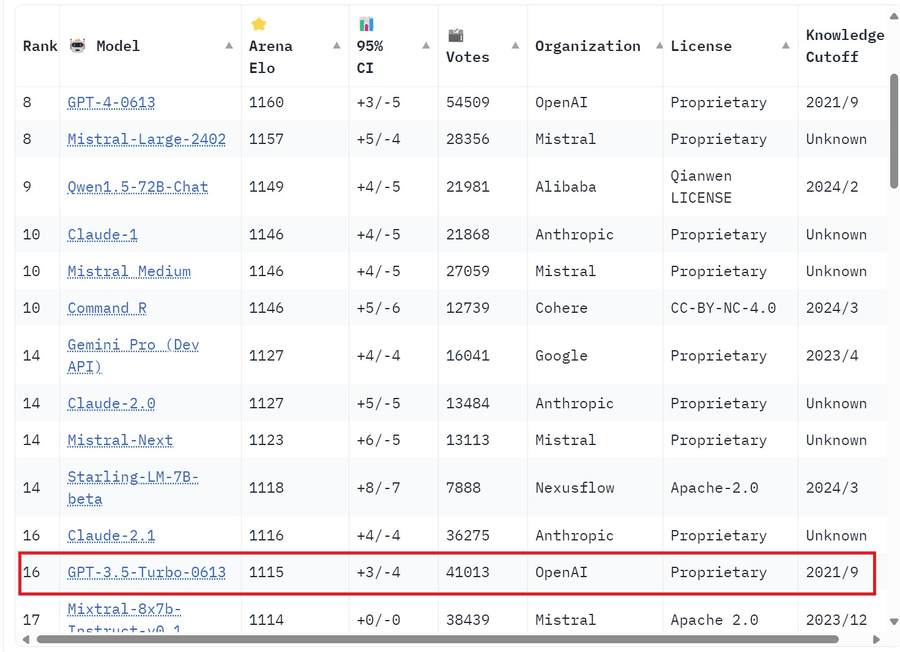
Task: Click the vertical scrollbar thumb
Action: pos(893,130)
